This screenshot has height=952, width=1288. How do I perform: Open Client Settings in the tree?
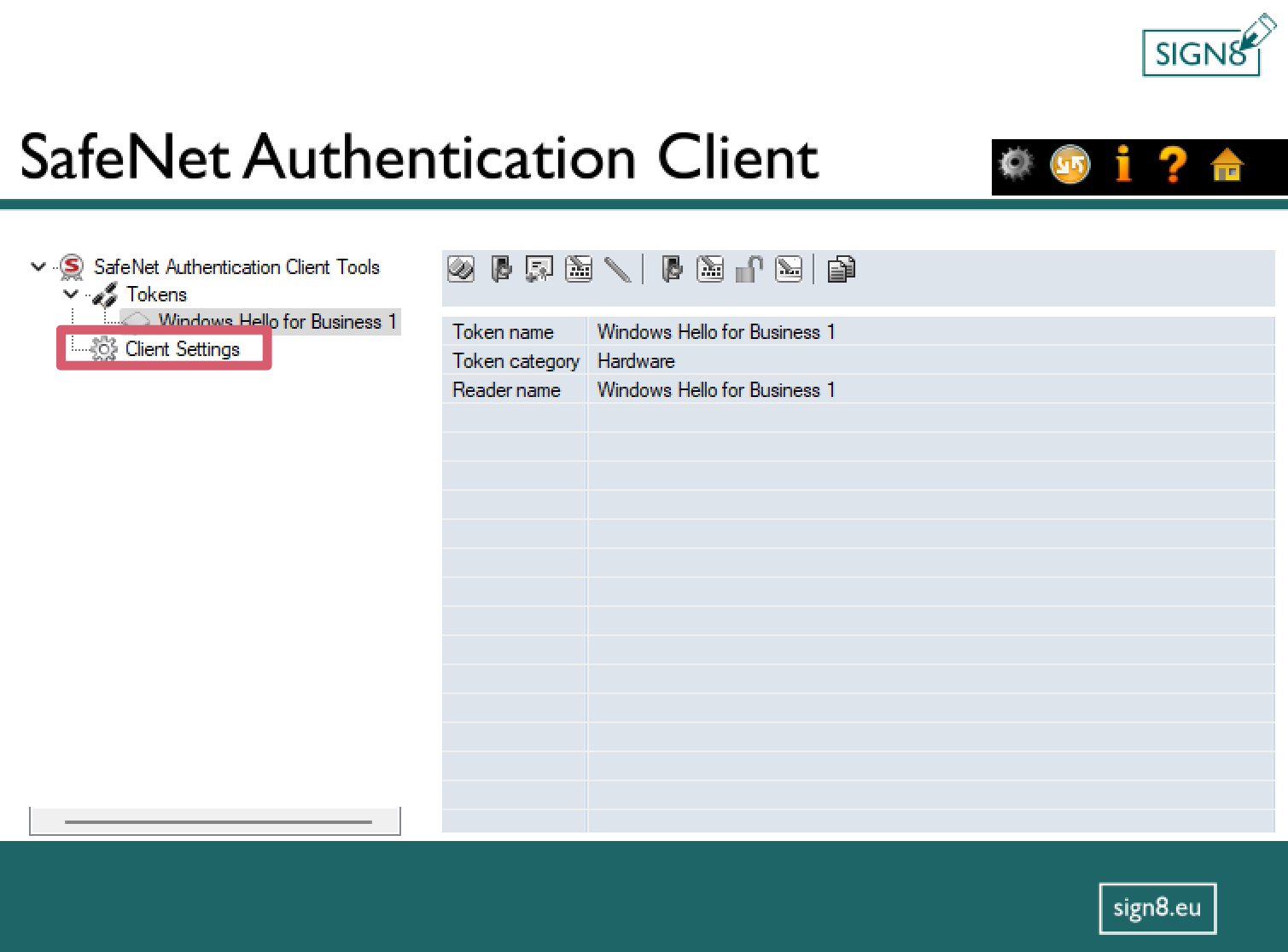pyautogui.click(x=183, y=349)
